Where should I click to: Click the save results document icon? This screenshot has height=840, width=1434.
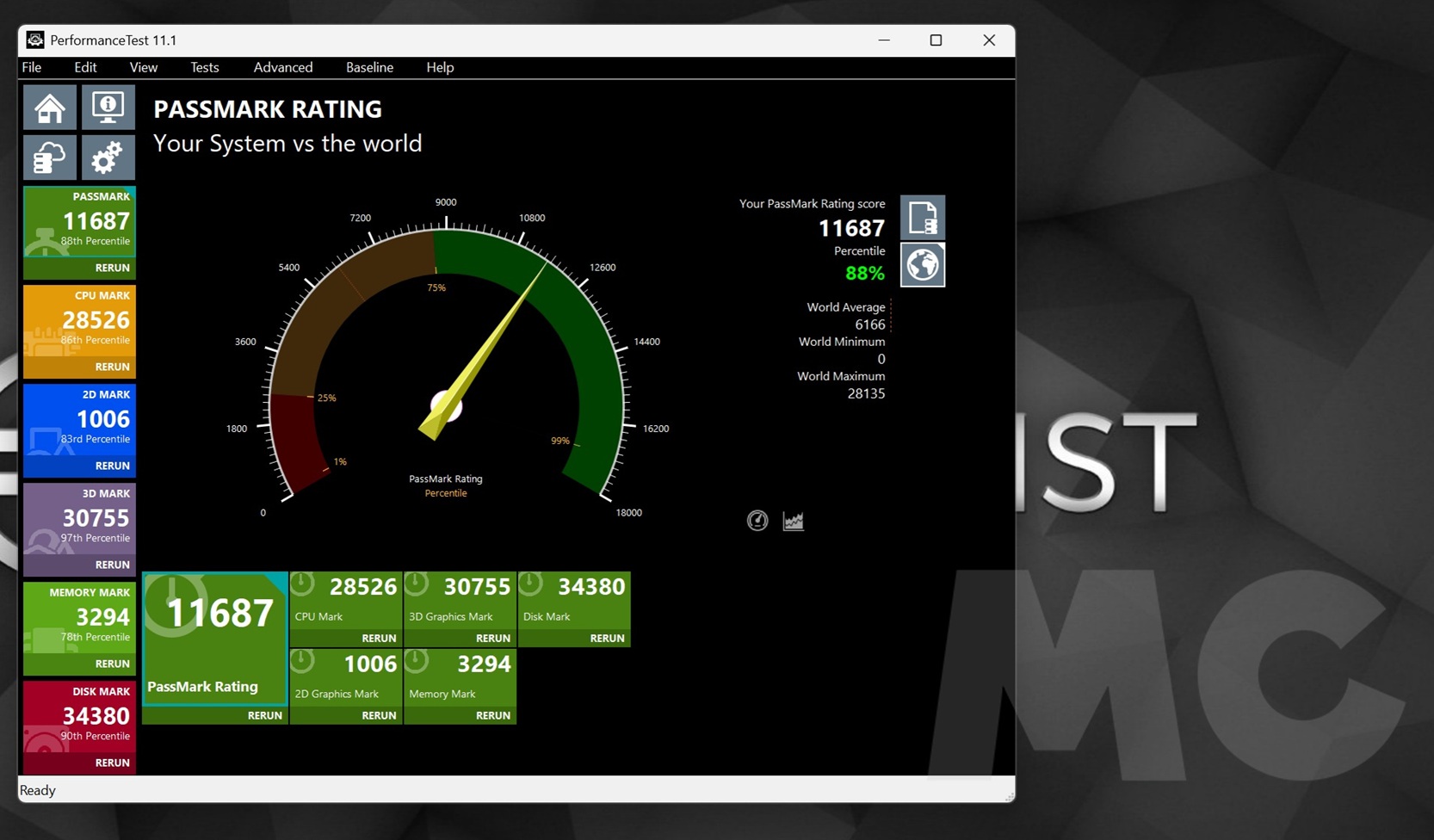pos(923,217)
